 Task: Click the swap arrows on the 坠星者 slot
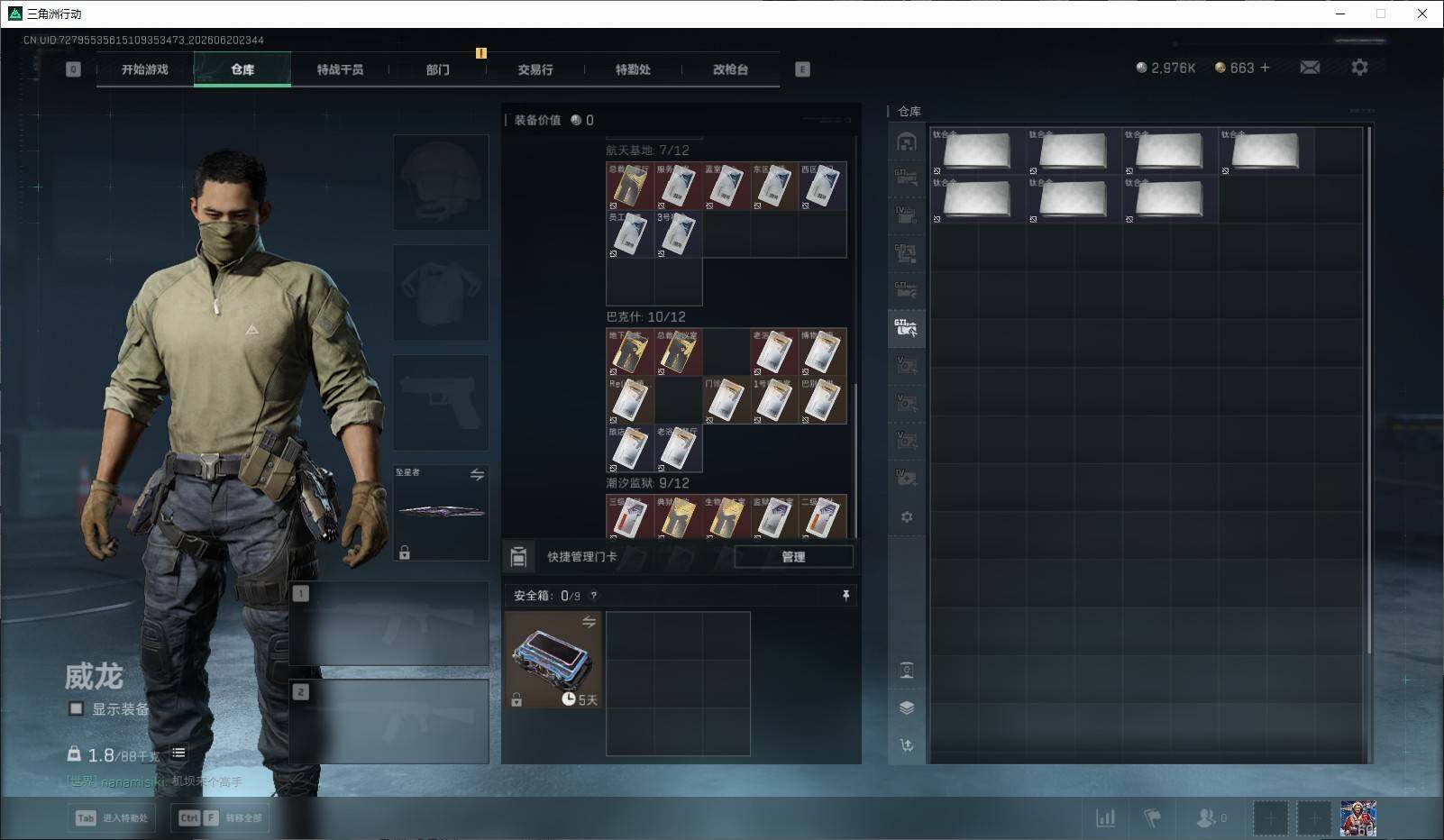[477, 475]
